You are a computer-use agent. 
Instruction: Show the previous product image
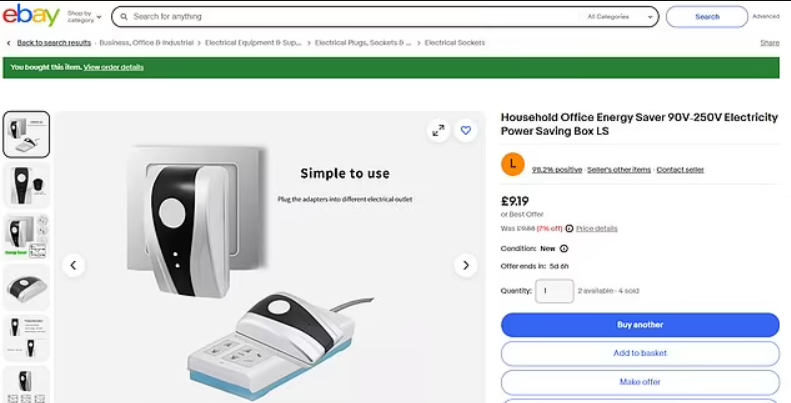pos(74,265)
